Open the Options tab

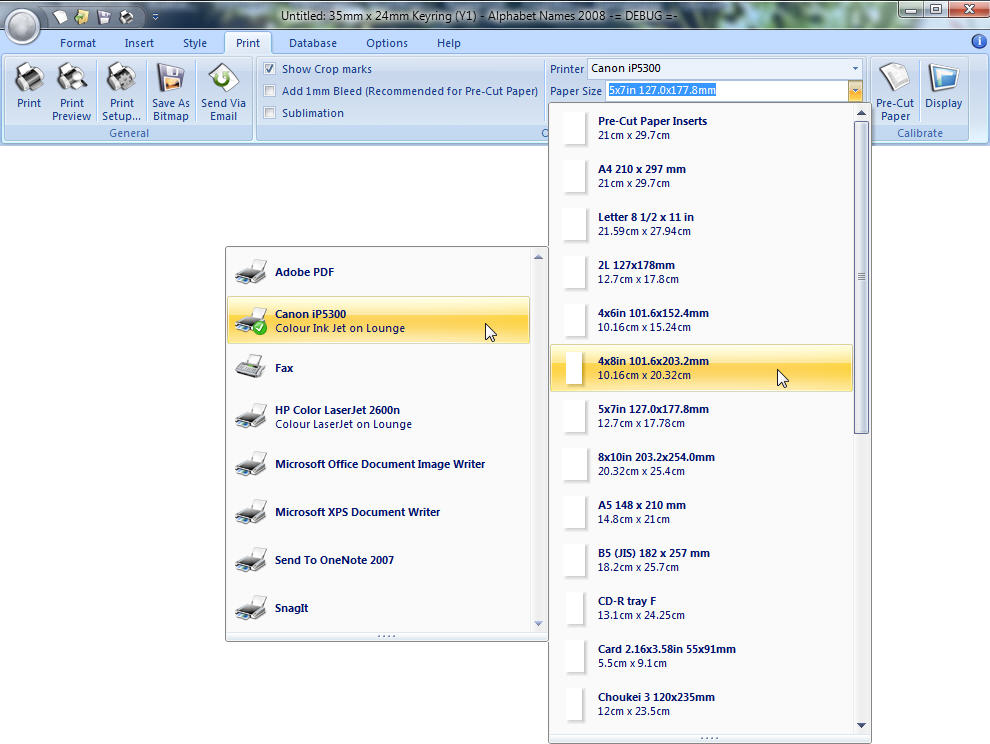point(387,43)
